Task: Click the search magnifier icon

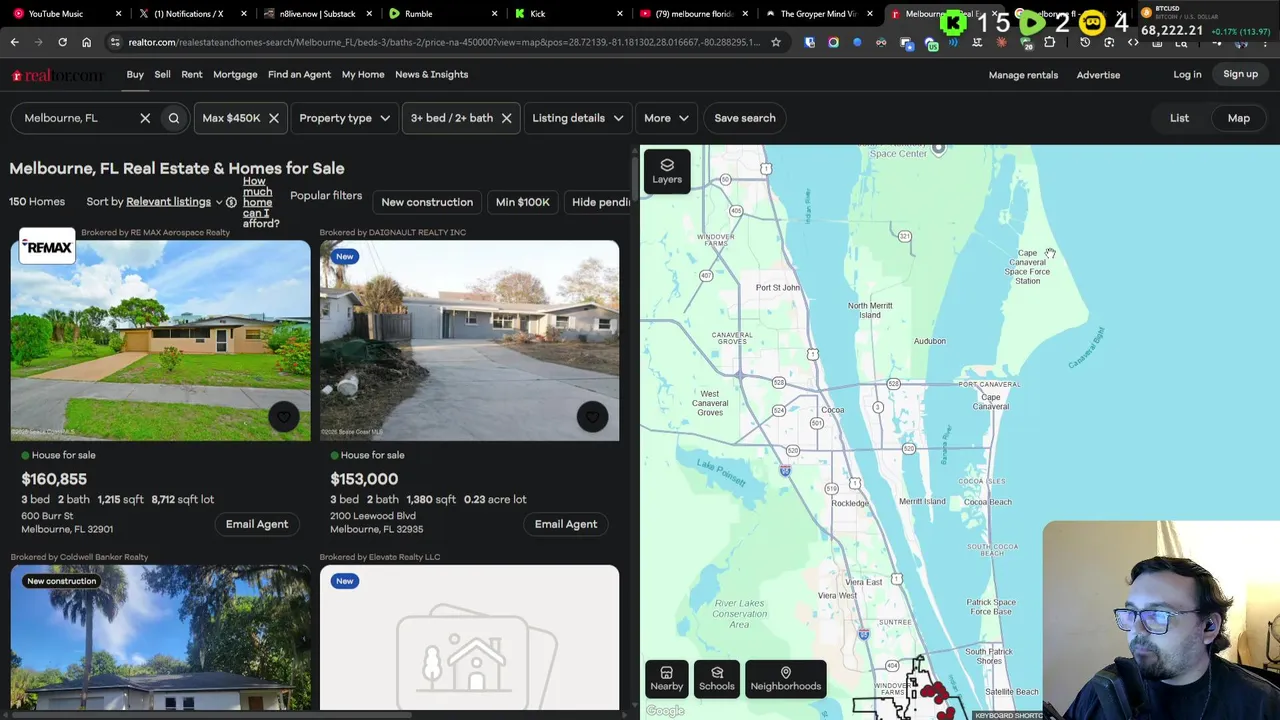Action: click(x=174, y=118)
